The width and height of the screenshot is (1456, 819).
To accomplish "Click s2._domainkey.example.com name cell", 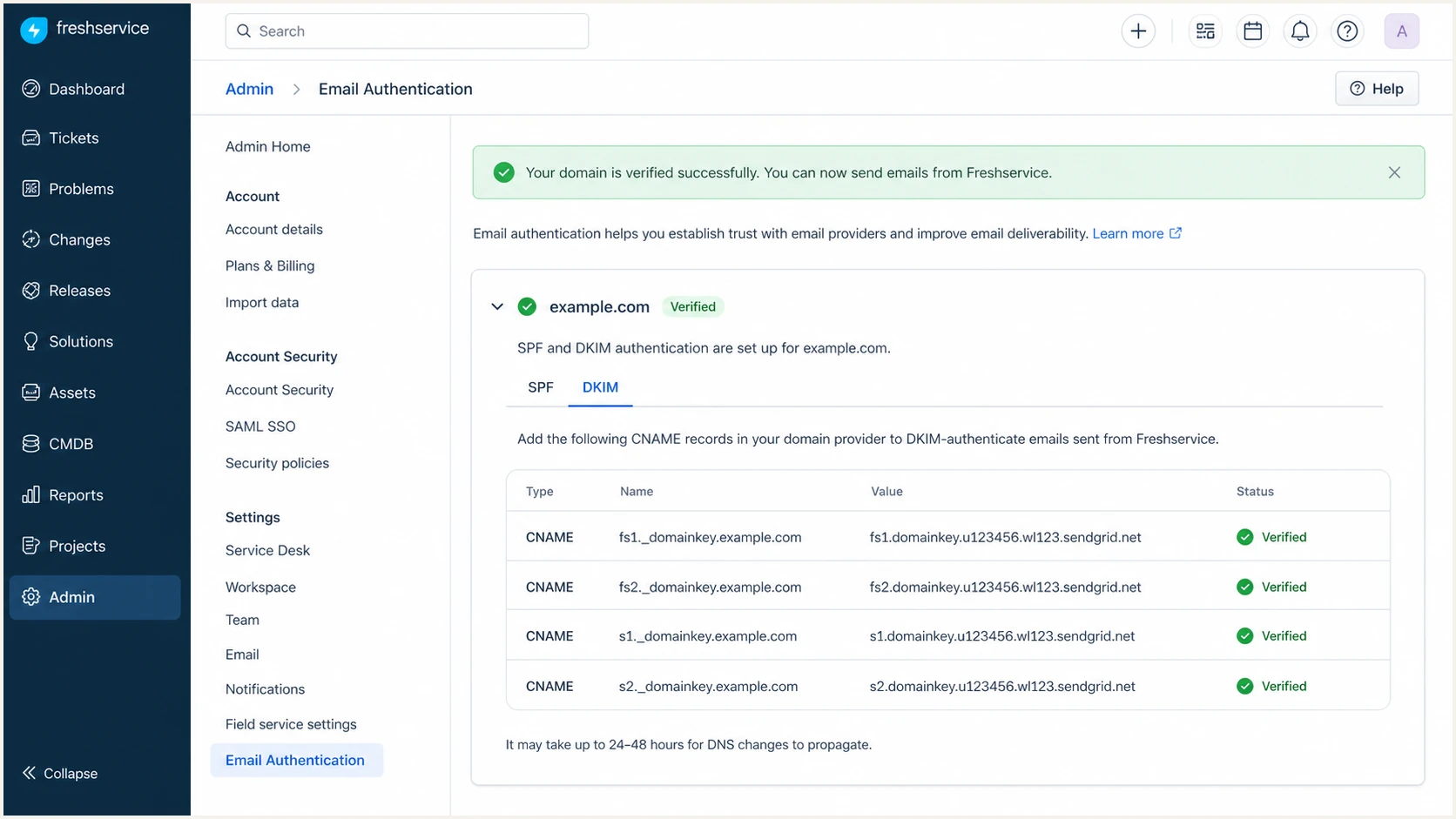I will pyautogui.click(x=708, y=686).
